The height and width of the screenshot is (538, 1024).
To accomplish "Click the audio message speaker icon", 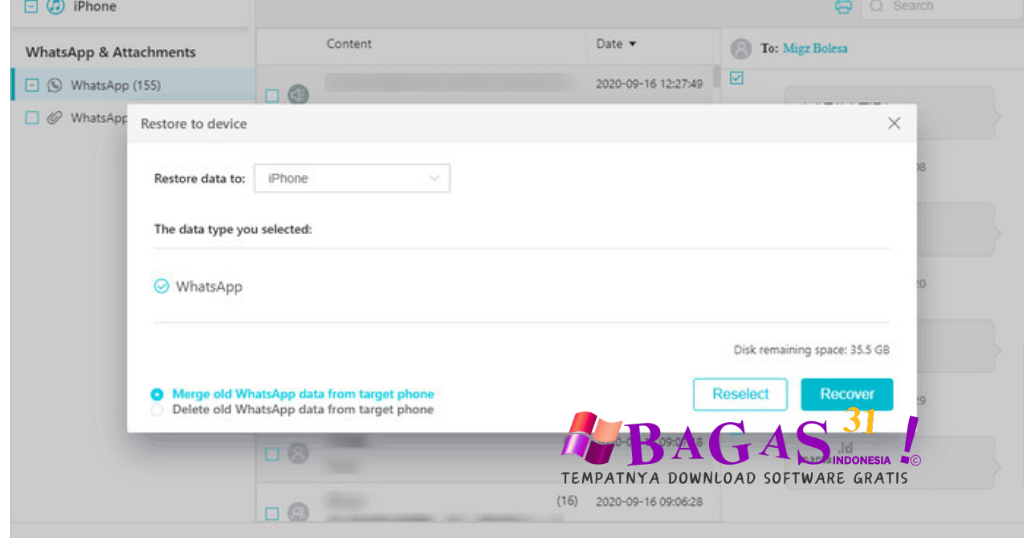I will (298, 95).
